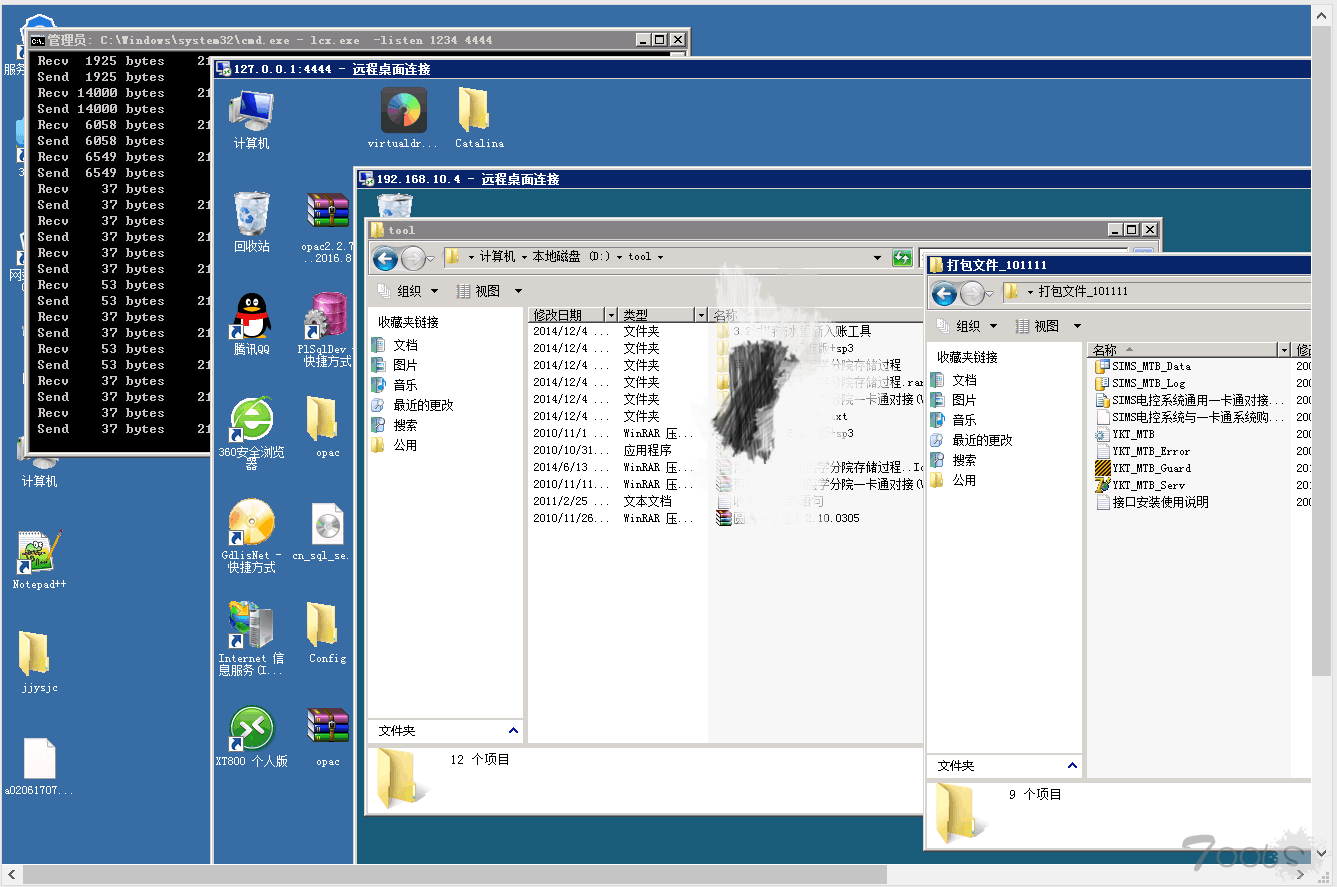The height and width of the screenshot is (887, 1337).
Task: Open the SIMS_MTB_Data folder
Action: coord(1144,366)
